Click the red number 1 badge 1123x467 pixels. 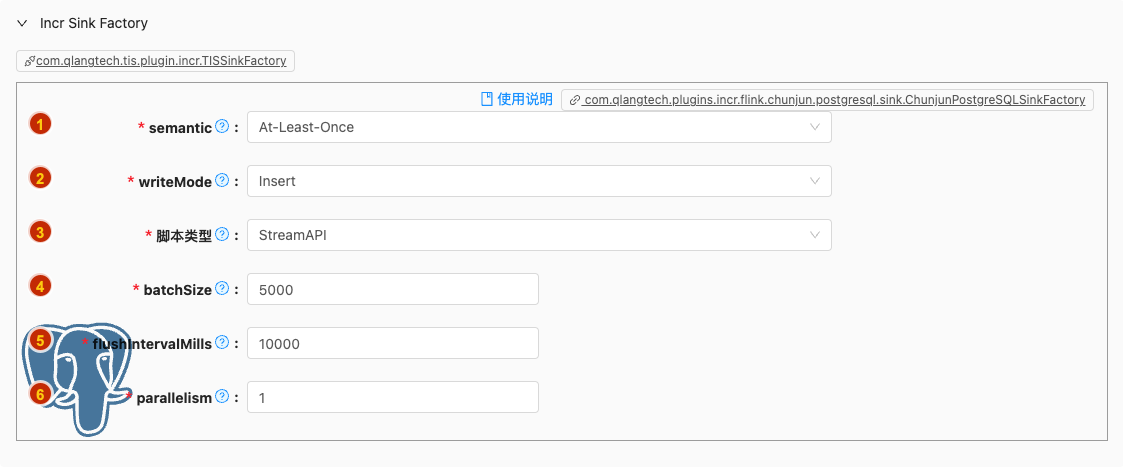pos(40,125)
